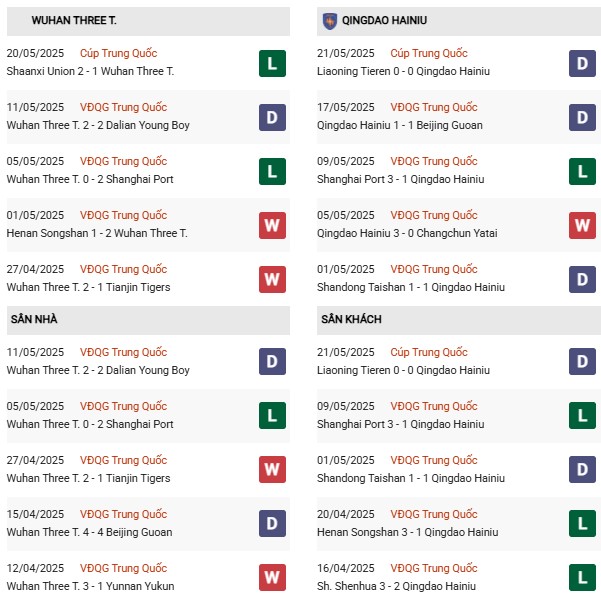Select the QINGDAO HAINIU header
Screen dimensions: 601x600
coord(459,21)
